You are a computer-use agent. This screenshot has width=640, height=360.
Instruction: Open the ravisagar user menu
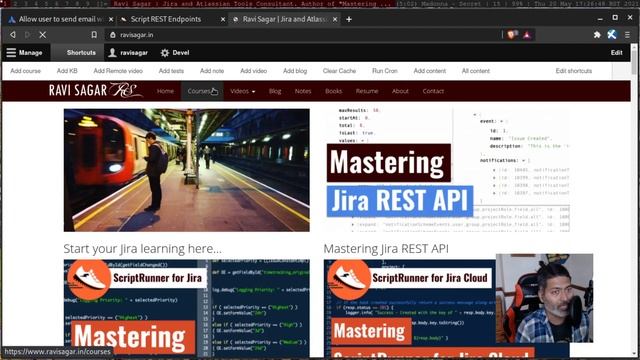[x=128, y=53]
